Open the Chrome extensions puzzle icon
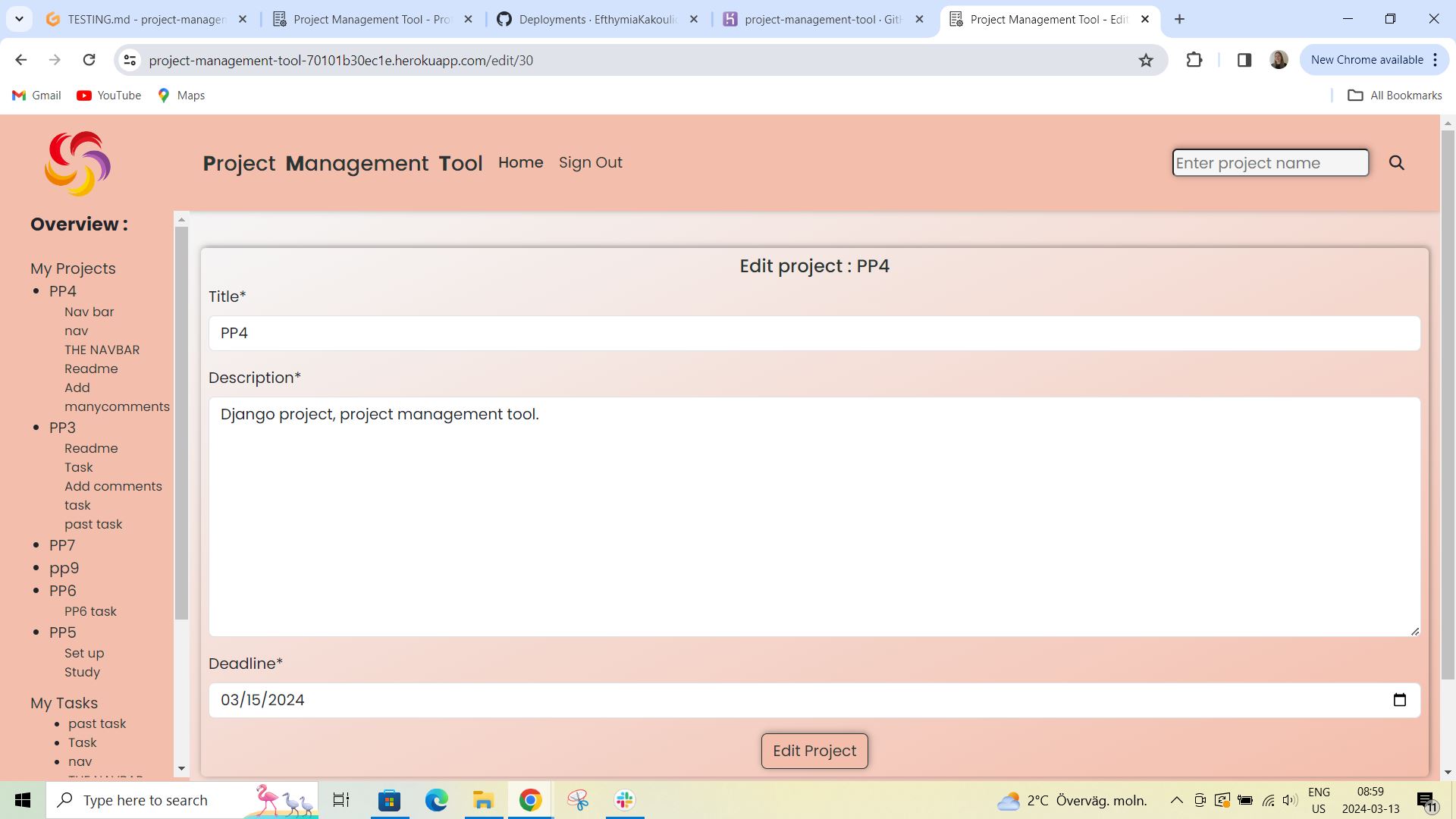 click(x=1194, y=60)
